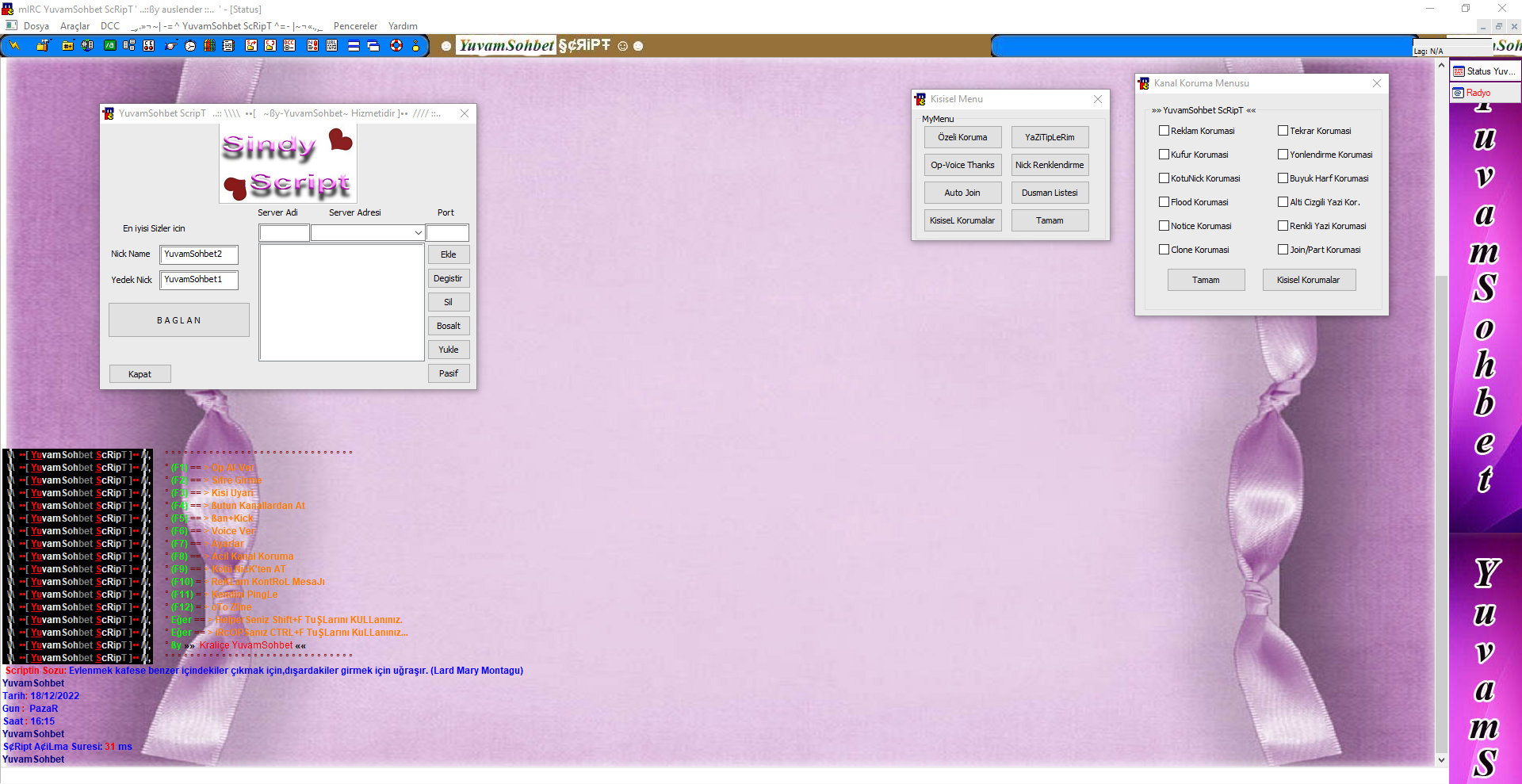Toggle Buyuk Harf Korumasi checkbox
The image size is (1522, 784).
pyautogui.click(x=1283, y=178)
